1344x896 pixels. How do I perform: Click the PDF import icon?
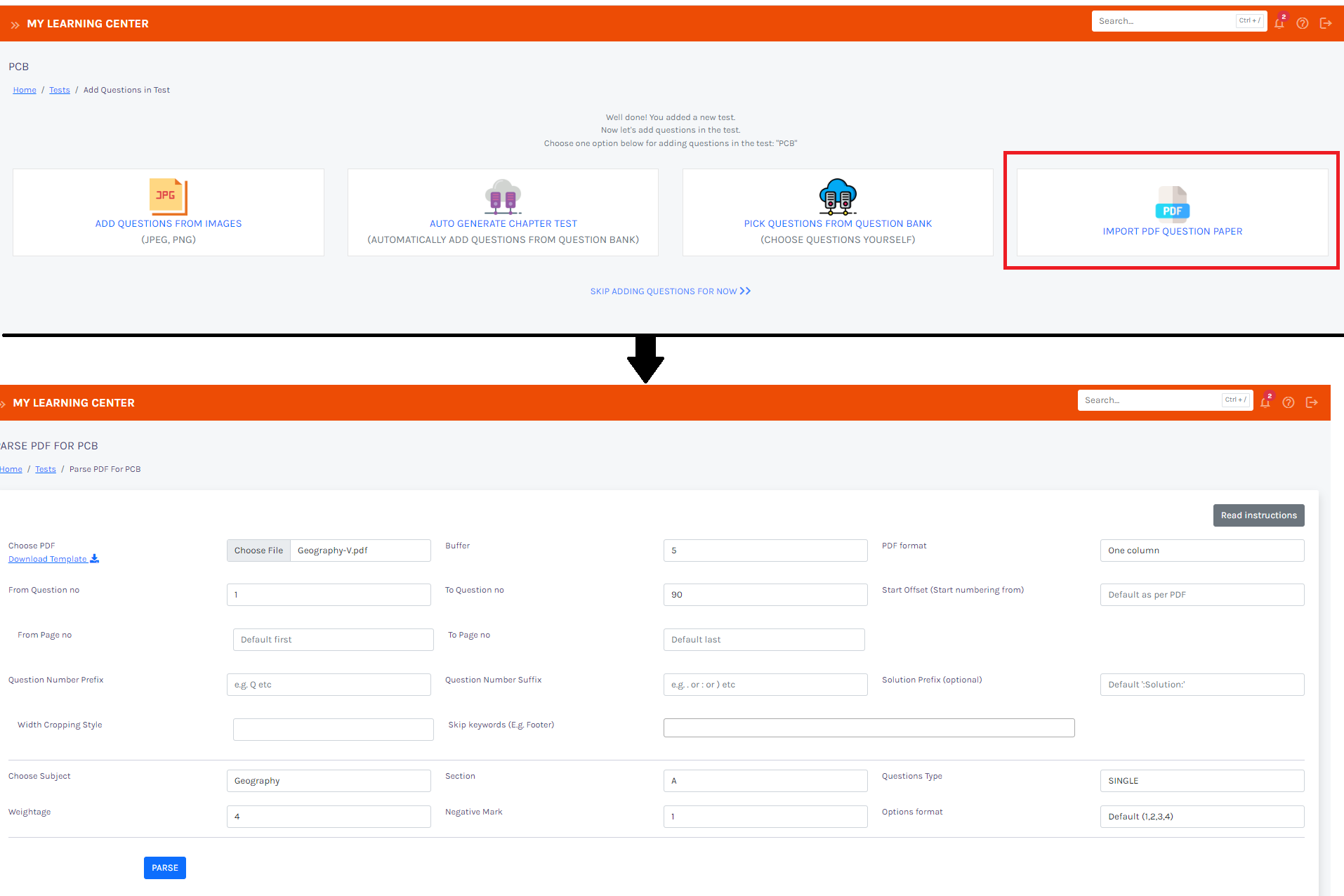point(1172,204)
